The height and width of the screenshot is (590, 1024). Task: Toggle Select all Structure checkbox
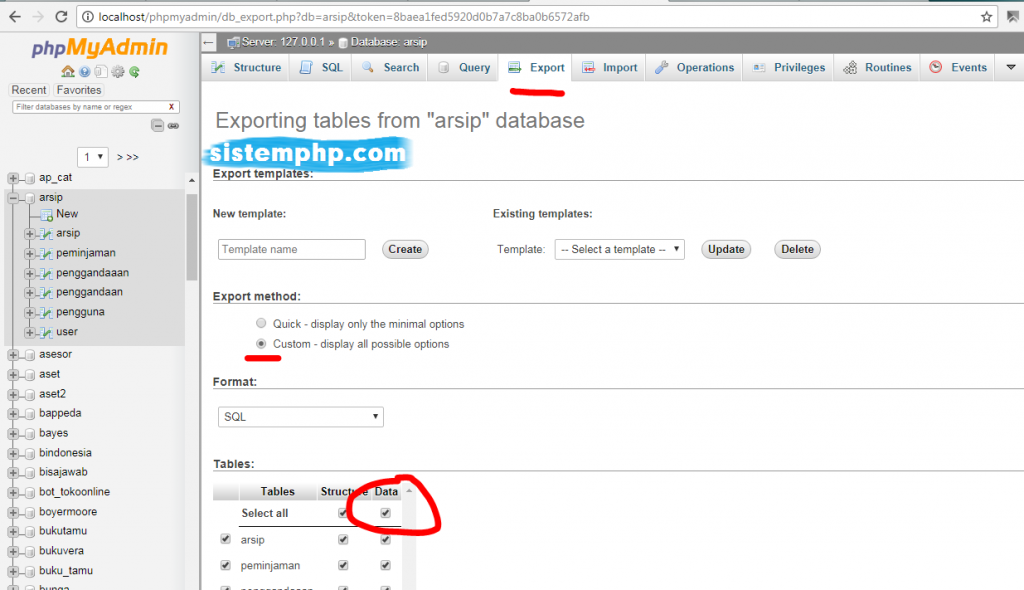tap(343, 513)
